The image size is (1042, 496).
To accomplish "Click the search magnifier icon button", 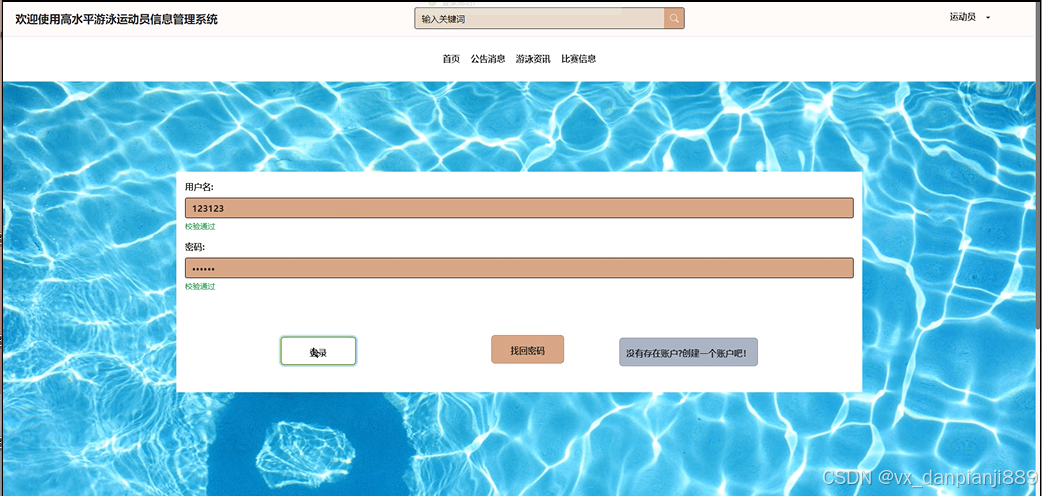I will tap(674, 19).
